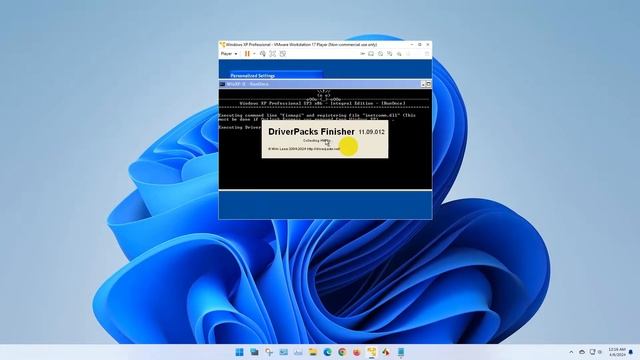Launch Google Chrome from the taskbar
This screenshot has width=640, height=360.
pos(342,352)
